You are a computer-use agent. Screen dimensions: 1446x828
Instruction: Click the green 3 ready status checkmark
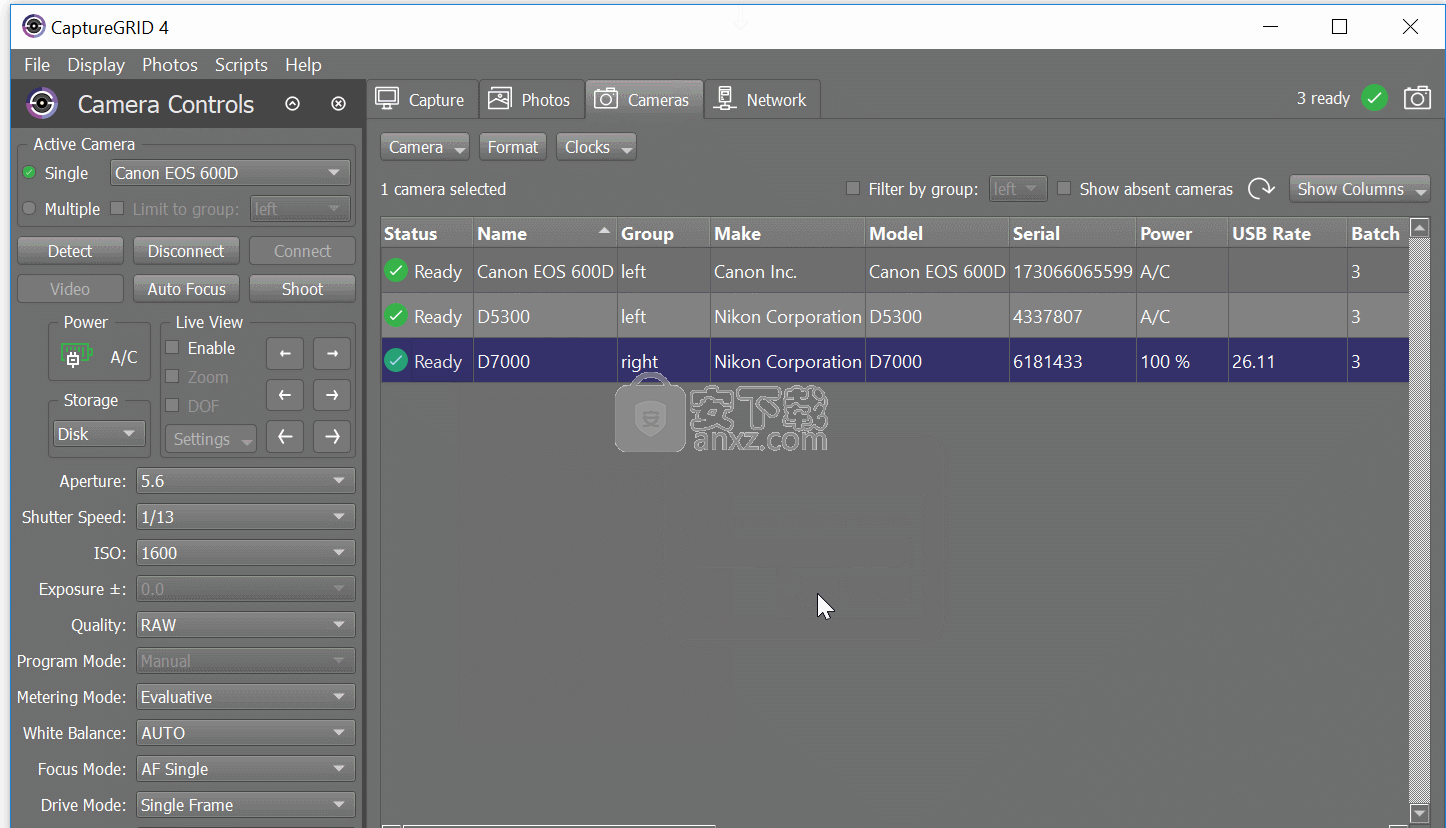click(x=1375, y=98)
